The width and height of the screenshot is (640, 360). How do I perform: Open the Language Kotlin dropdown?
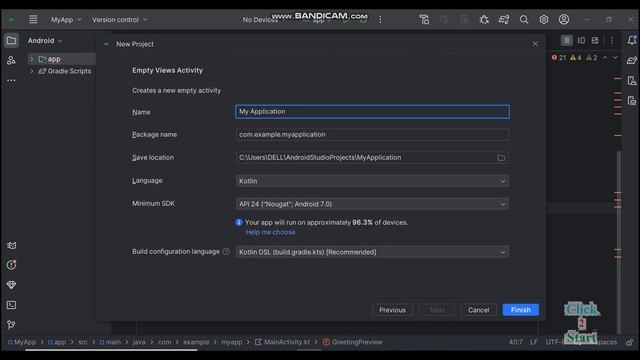click(372, 181)
